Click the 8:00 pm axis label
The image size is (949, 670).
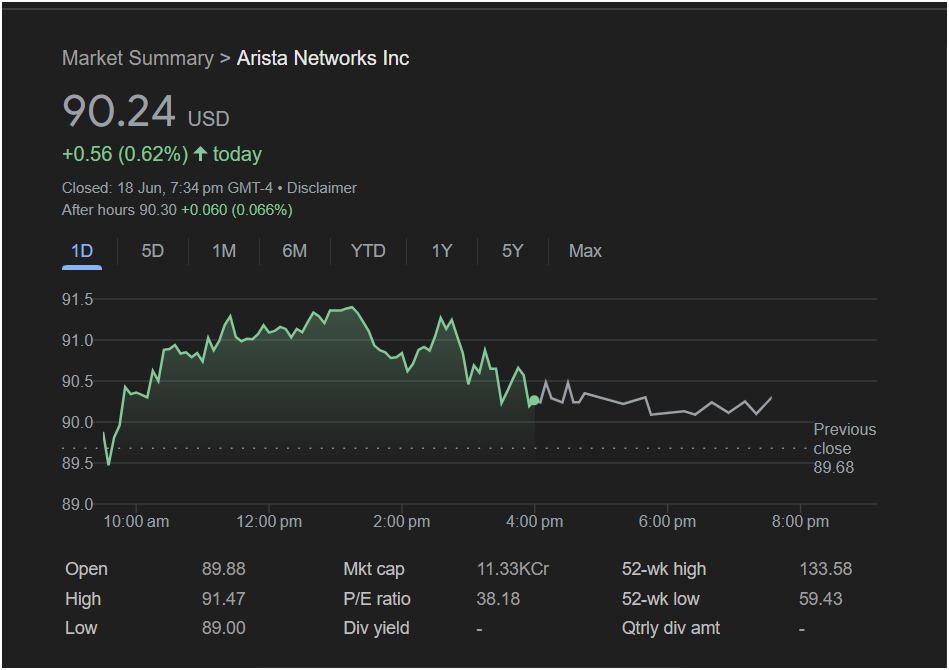coord(800,521)
